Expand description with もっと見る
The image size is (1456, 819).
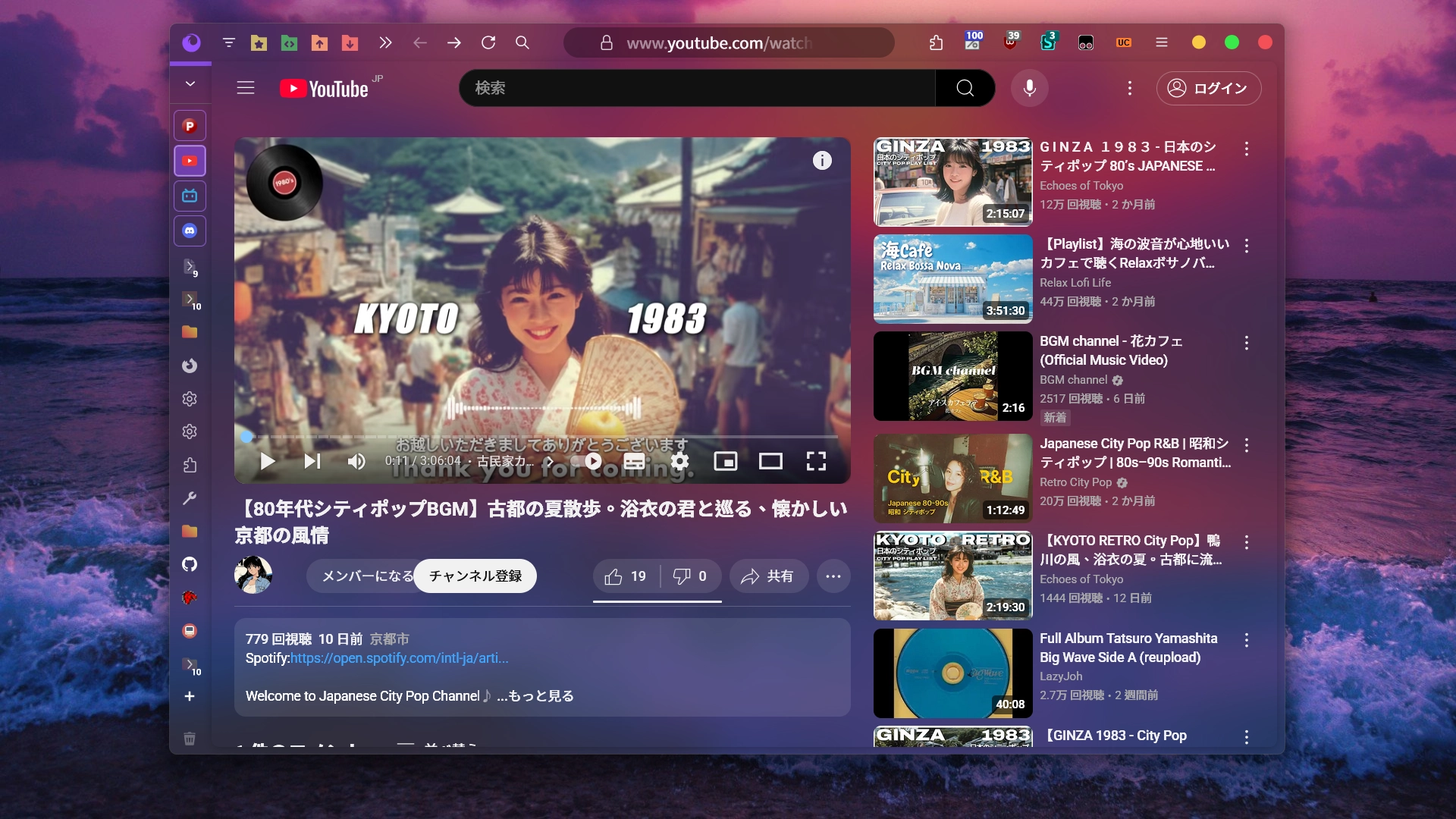coord(541,696)
